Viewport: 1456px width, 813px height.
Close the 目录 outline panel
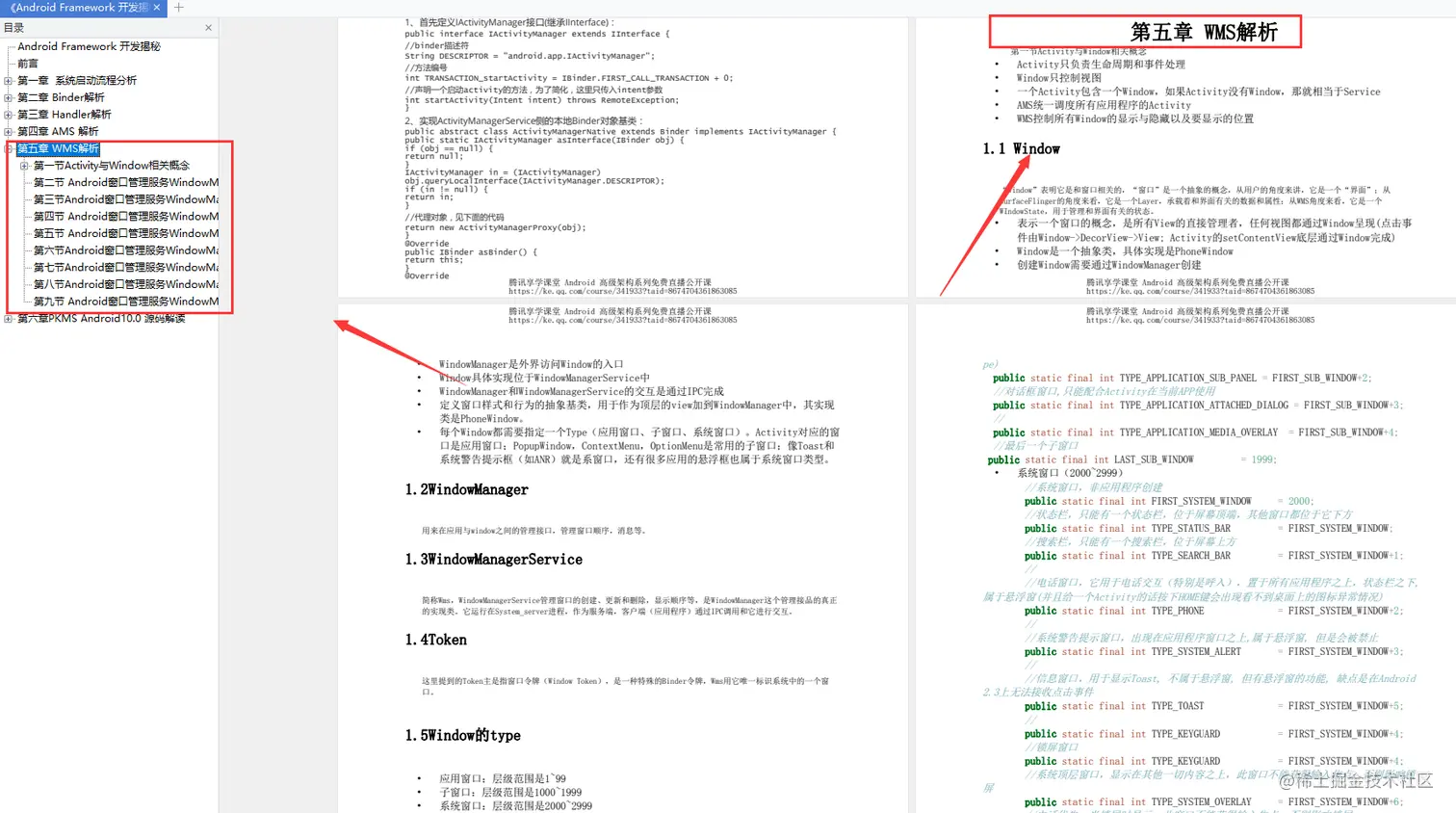(208, 28)
